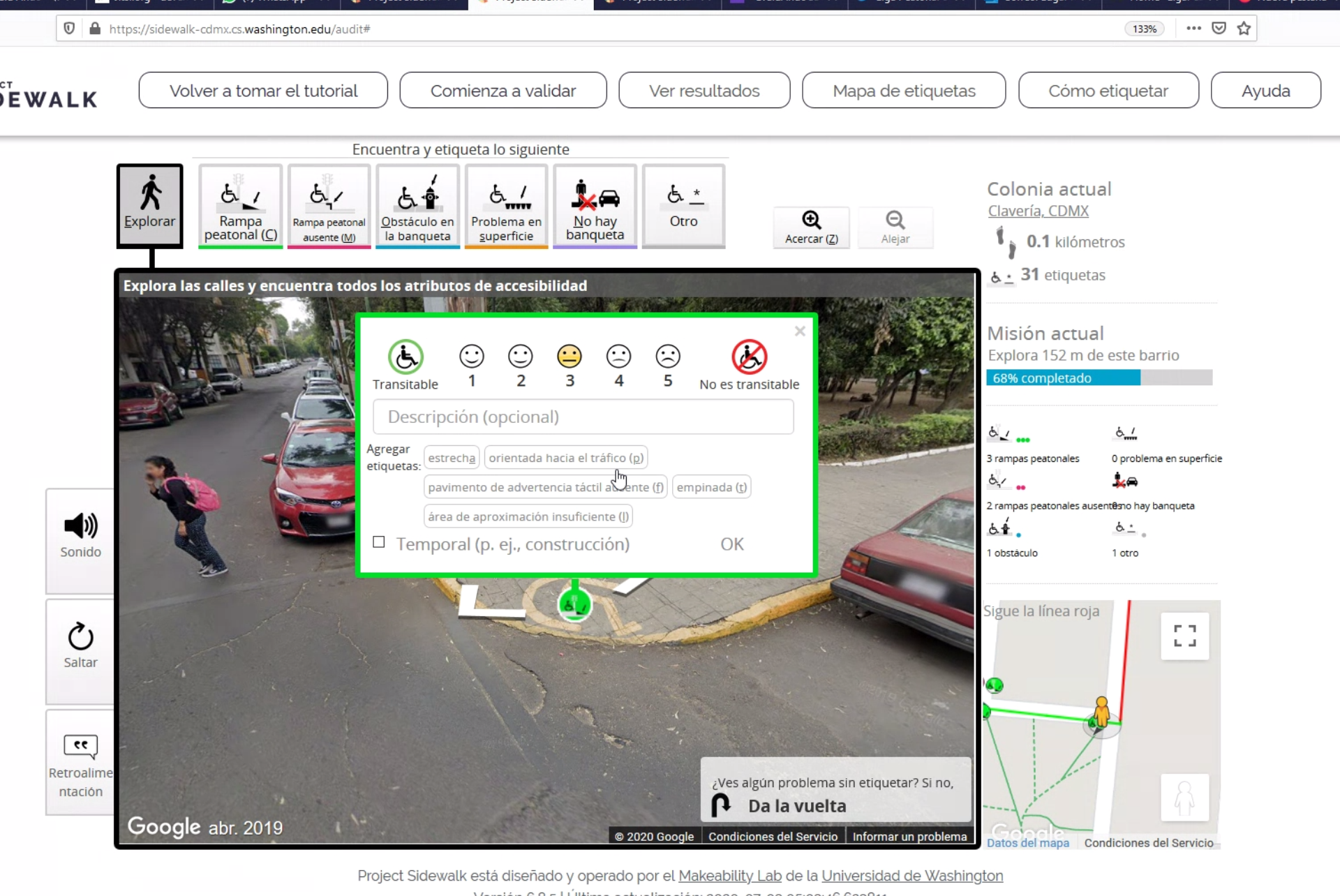Select severity rating 1 smiley
The height and width of the screenshot is (896, 1340).
pyautogui.click(x=472, y=357)
